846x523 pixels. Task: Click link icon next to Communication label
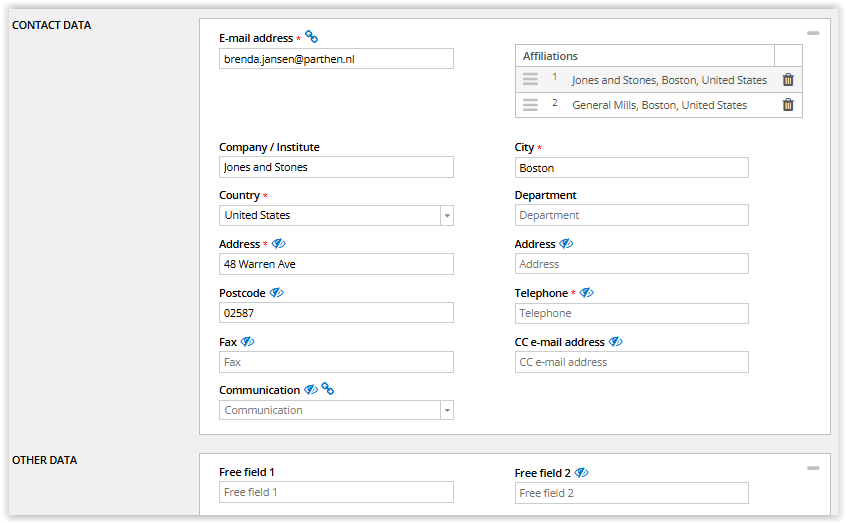327,389
